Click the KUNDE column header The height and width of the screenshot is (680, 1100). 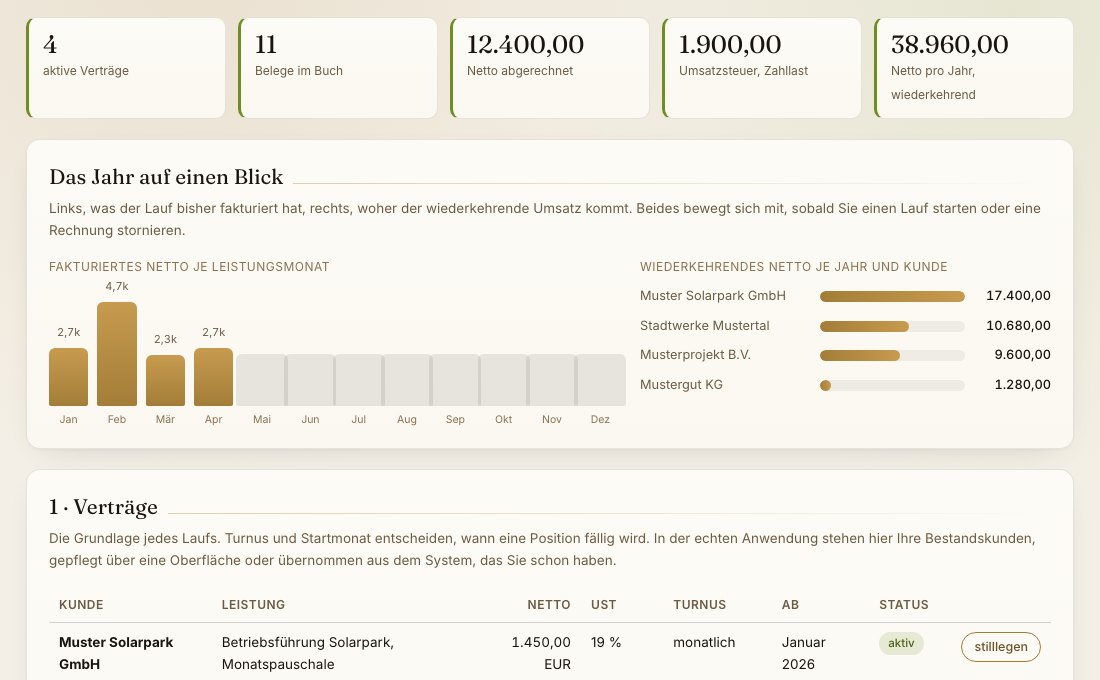tap(81, 605)
